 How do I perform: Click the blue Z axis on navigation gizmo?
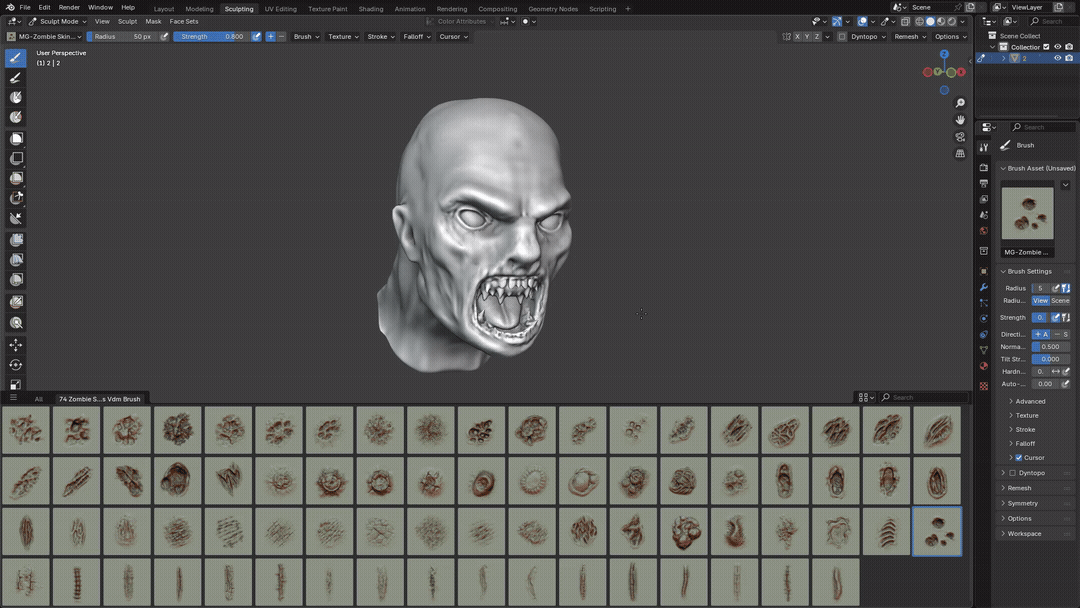(944, 54)
